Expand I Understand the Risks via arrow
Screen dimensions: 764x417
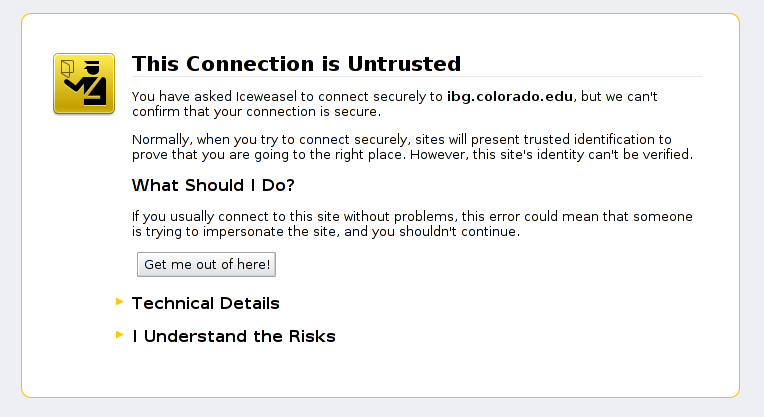[119, 335]
